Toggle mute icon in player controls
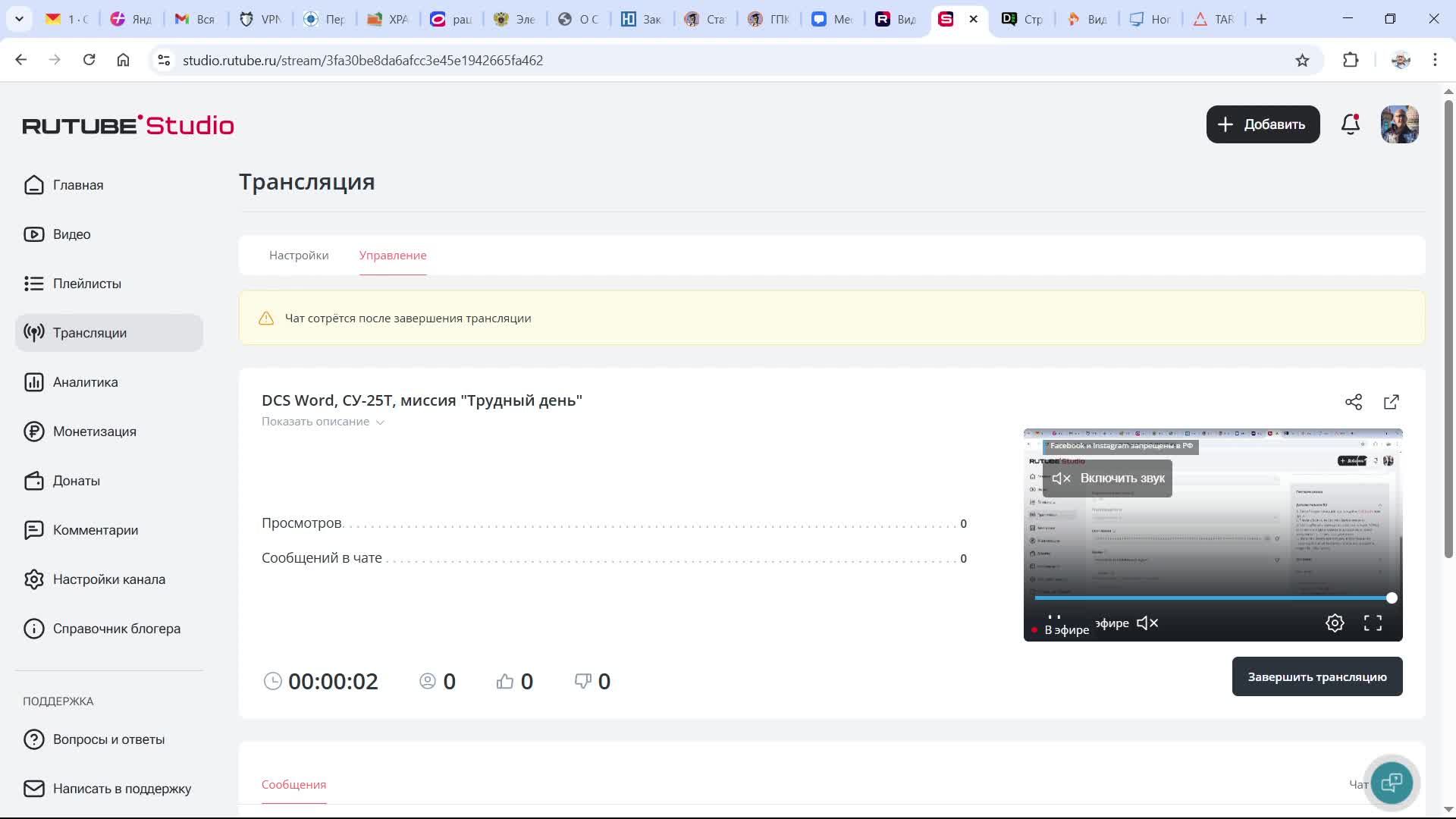Image resolution: width=1456 pixels, height=819 pixels. 1147,623
